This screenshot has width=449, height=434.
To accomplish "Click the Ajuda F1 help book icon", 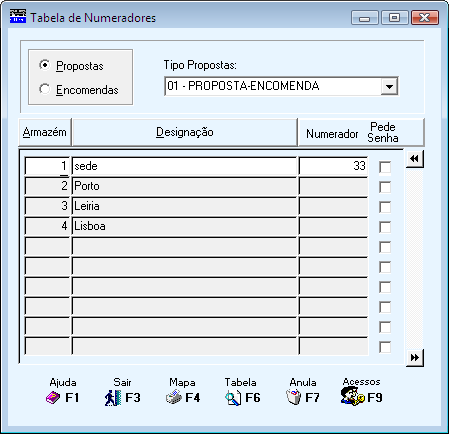I will click(x=53, y=398).
